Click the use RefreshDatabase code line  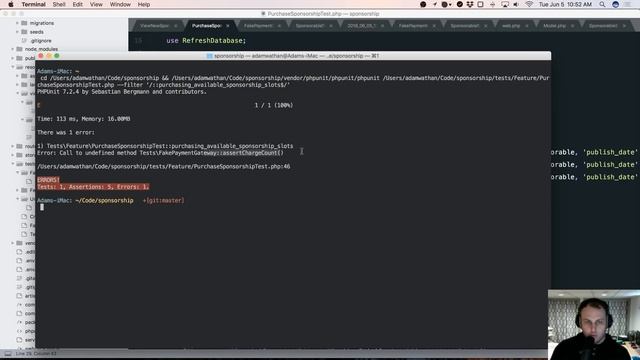[x=206, y=41]
